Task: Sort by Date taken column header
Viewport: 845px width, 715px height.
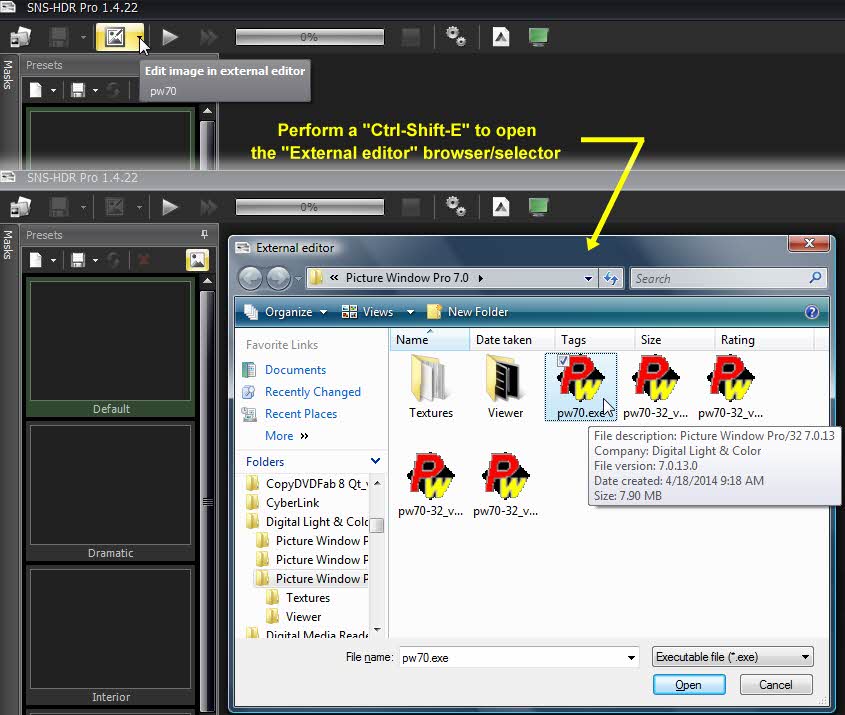Action: point(512,340)
